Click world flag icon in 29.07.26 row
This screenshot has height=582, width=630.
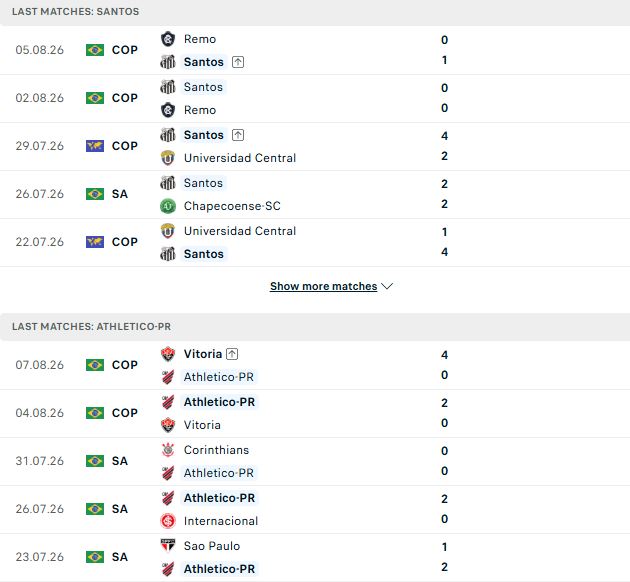click(x=95, y=146)
